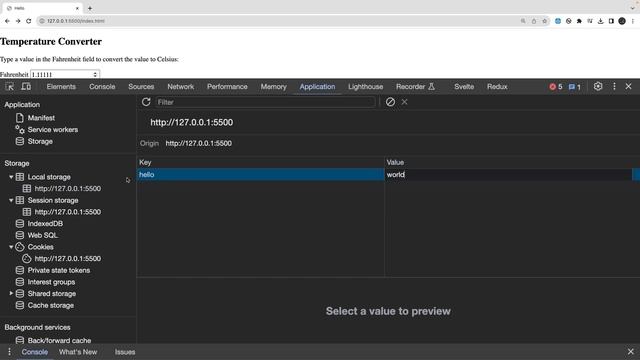Collapse the Cookies tree
640x360 pixels.
[x=11, y=247]
